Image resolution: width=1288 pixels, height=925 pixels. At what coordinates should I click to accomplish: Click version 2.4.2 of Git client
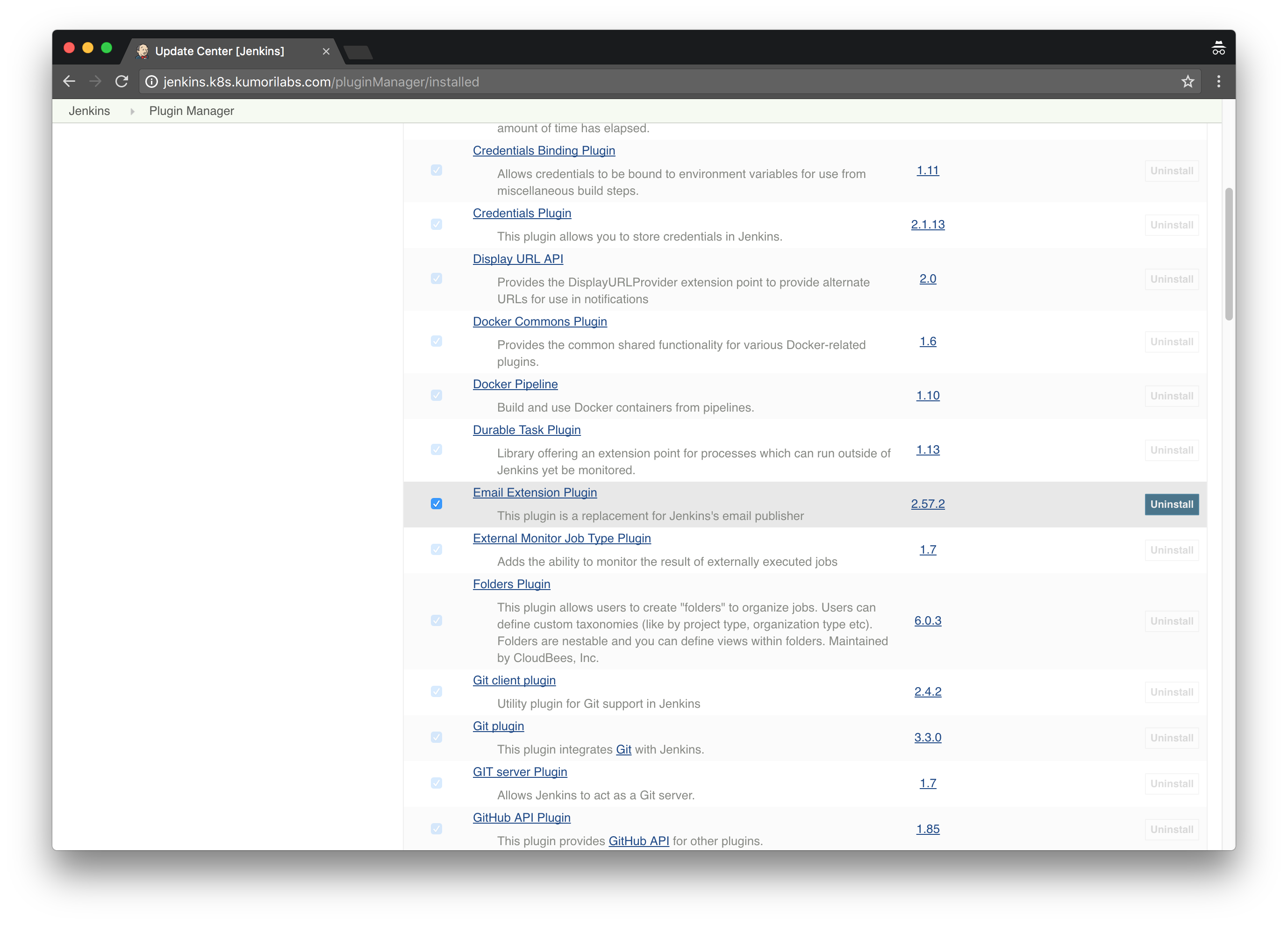pos(927,691)
